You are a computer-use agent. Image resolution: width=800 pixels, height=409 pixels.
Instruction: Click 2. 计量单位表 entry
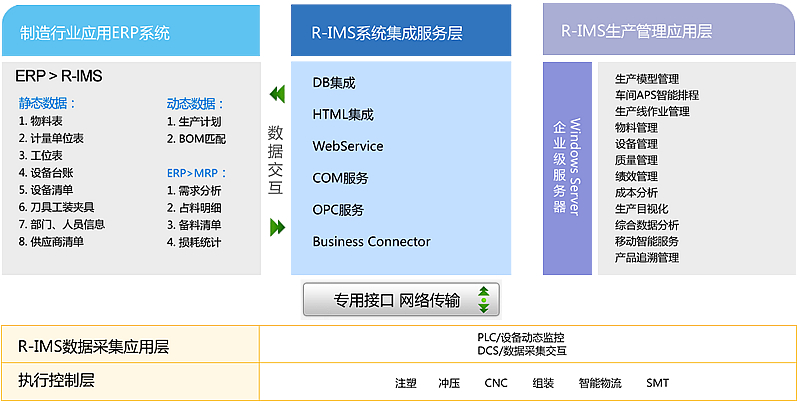(52, 138)
